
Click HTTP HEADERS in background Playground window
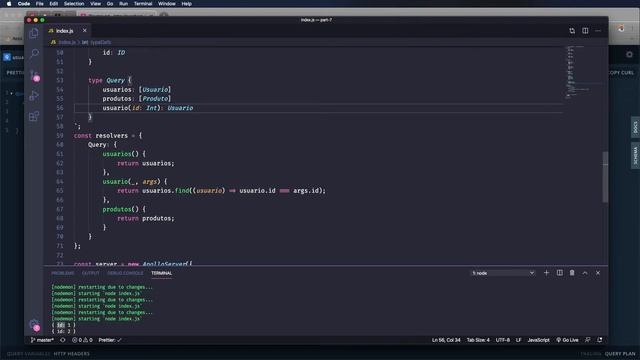[71, 354]
